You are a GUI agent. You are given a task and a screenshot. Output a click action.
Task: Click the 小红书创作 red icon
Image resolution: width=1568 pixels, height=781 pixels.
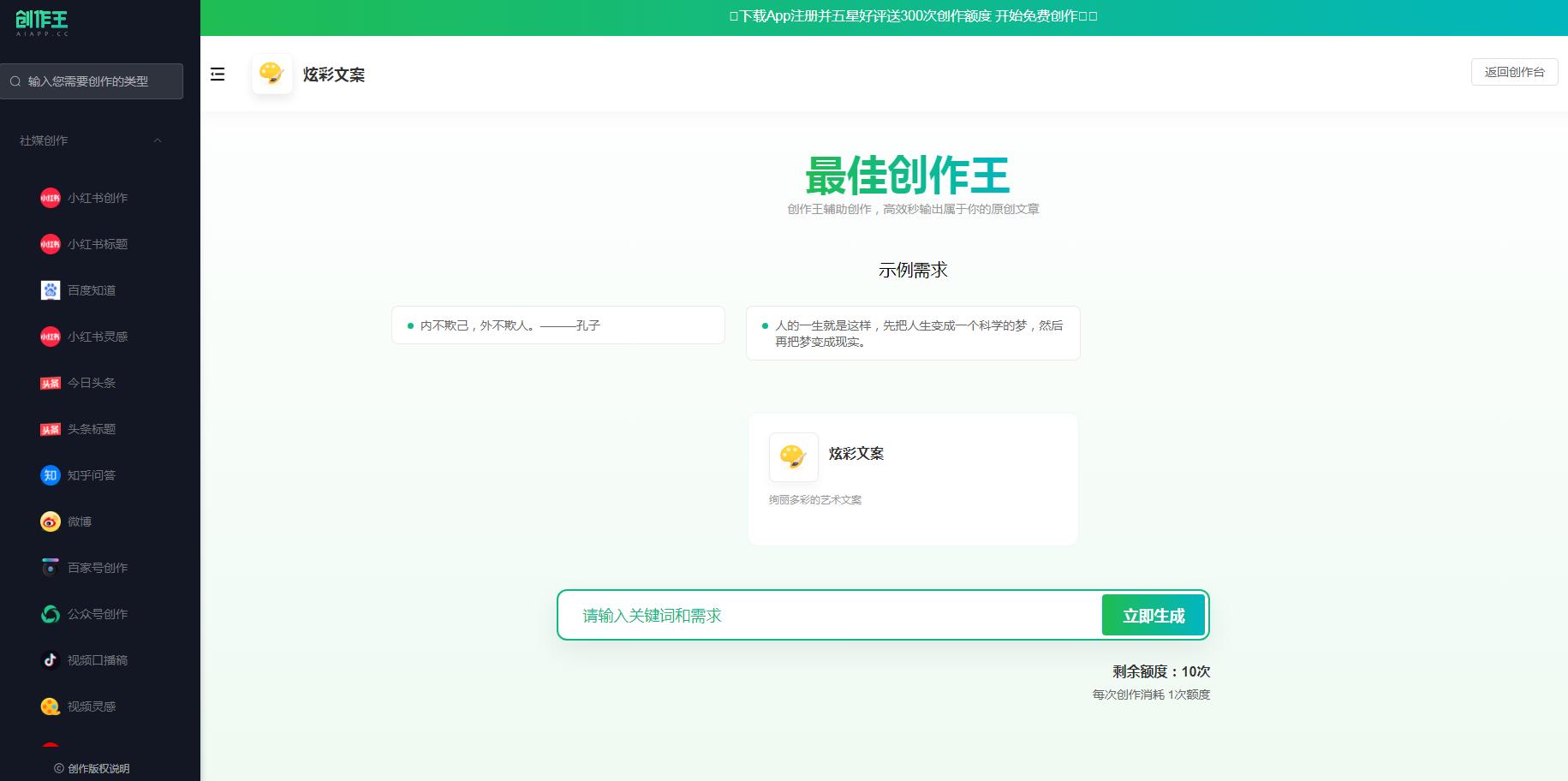pyautogui.click(x=51, y=198)
